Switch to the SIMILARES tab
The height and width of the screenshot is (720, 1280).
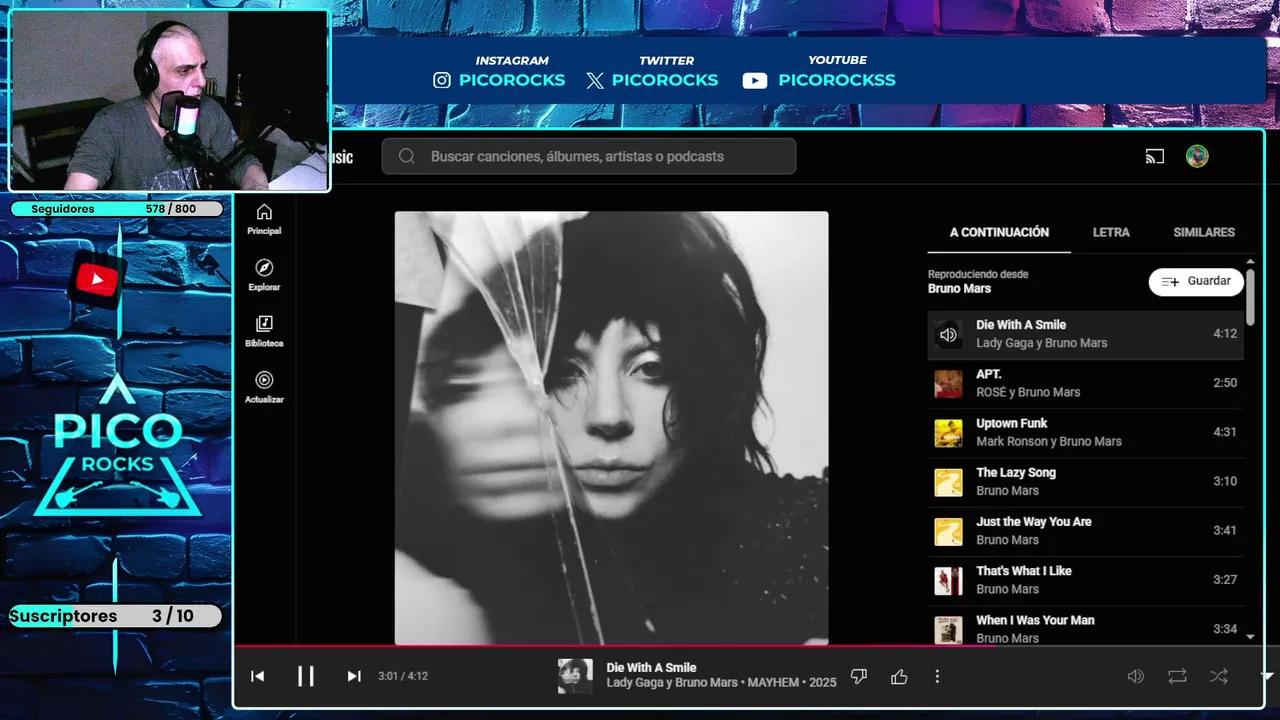[1204, 232]
